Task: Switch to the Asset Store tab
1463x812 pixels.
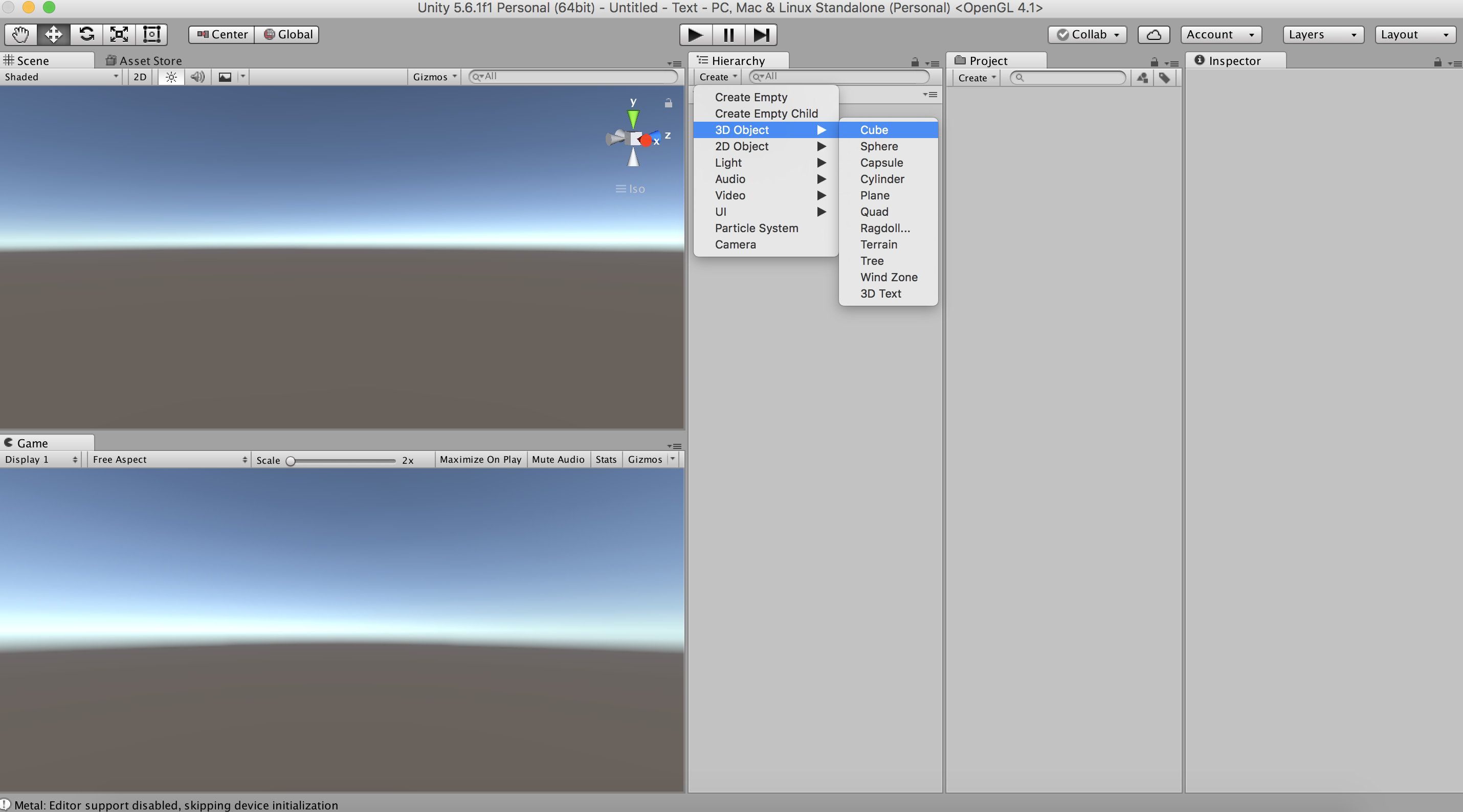Action: 149,60
